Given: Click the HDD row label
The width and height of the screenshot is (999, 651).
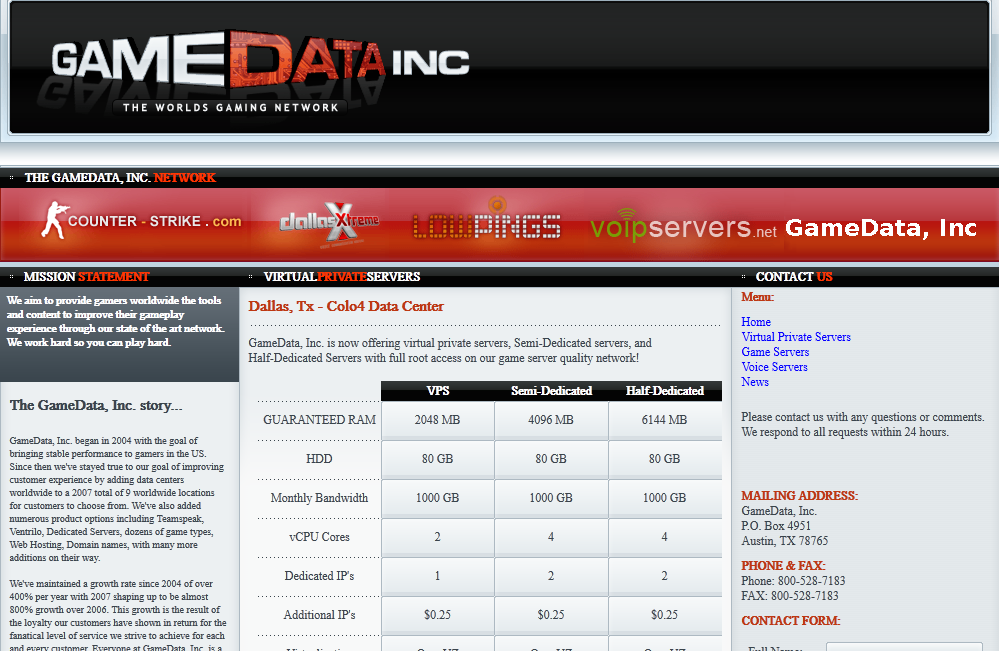Looking at the screenshot, I should click(x=319, y=459).
